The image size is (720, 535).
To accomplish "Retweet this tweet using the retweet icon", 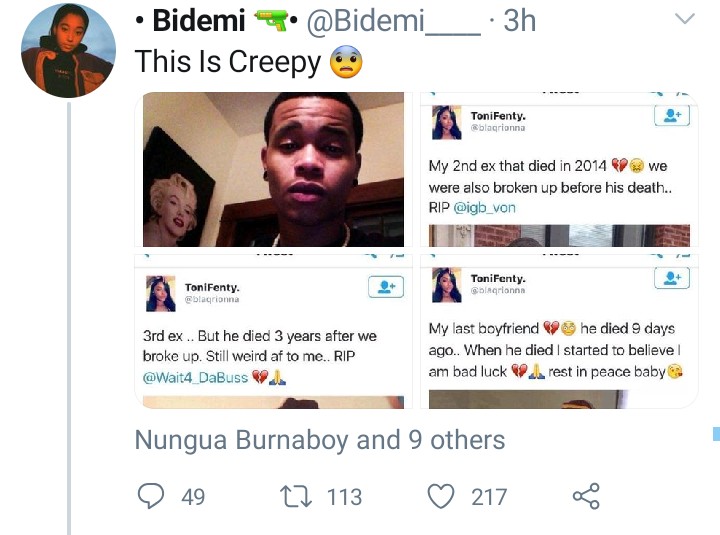I will coord(294,495).
